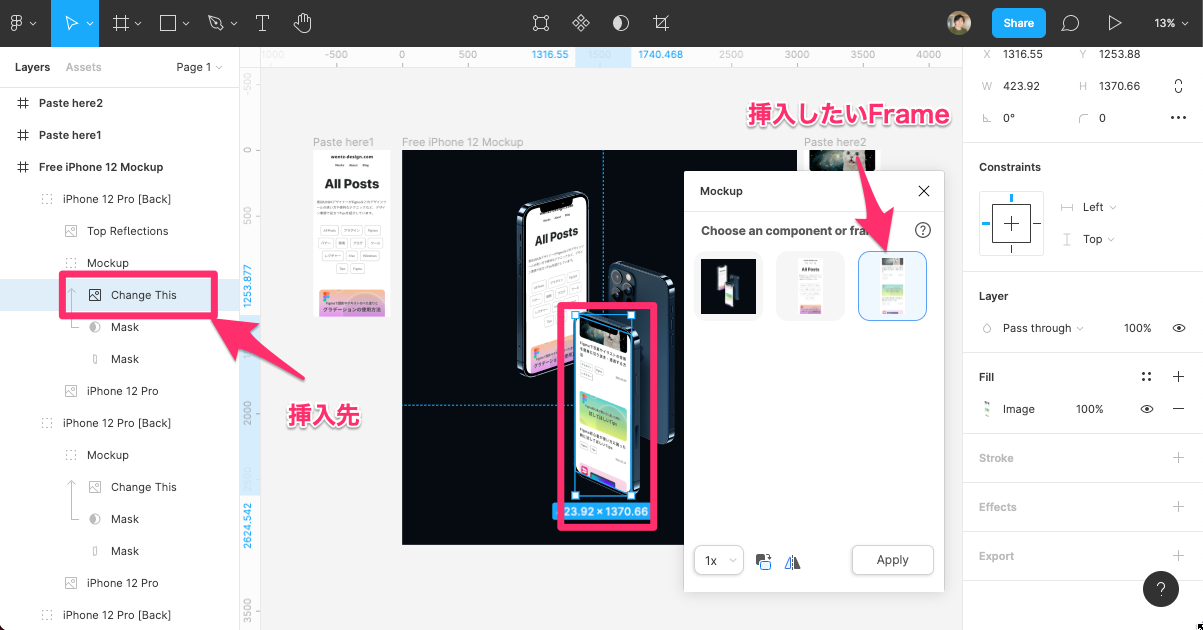Click the Share button
The width and height of the screenshot is (1203, 630).
click(1018, 22)
